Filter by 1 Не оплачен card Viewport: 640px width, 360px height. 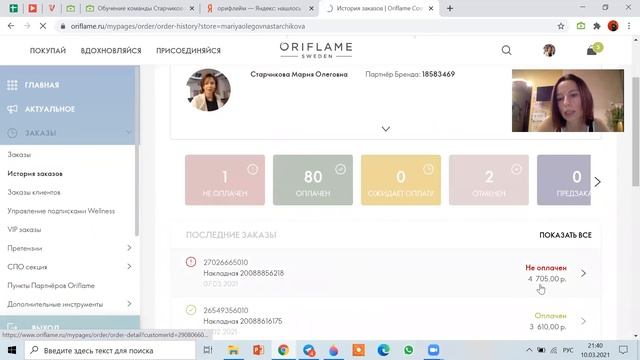(x=225, y=180)
